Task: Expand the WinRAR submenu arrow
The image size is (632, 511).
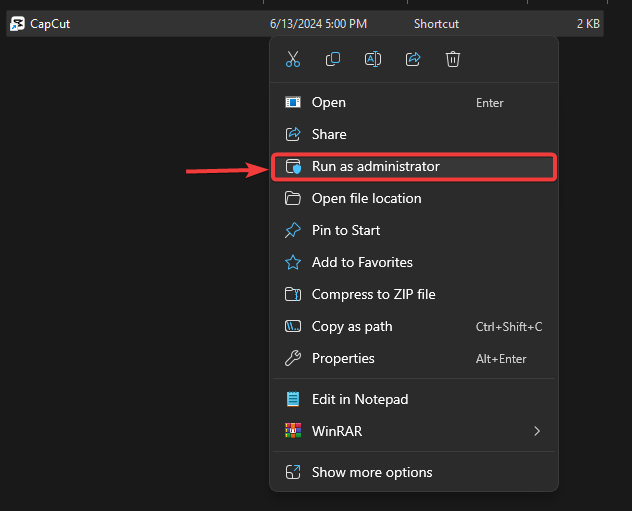Action: click(x=537, y=431)
